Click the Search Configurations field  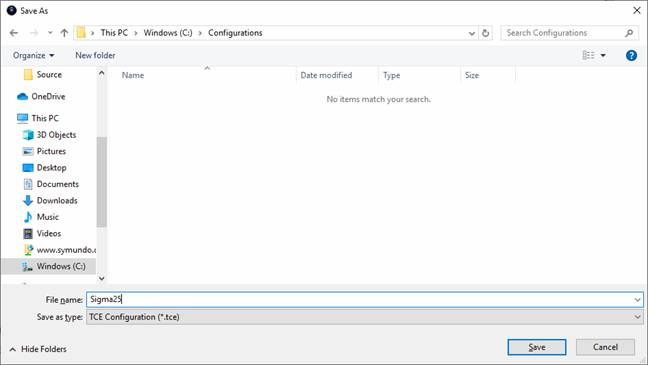click(x=565, y=33)
